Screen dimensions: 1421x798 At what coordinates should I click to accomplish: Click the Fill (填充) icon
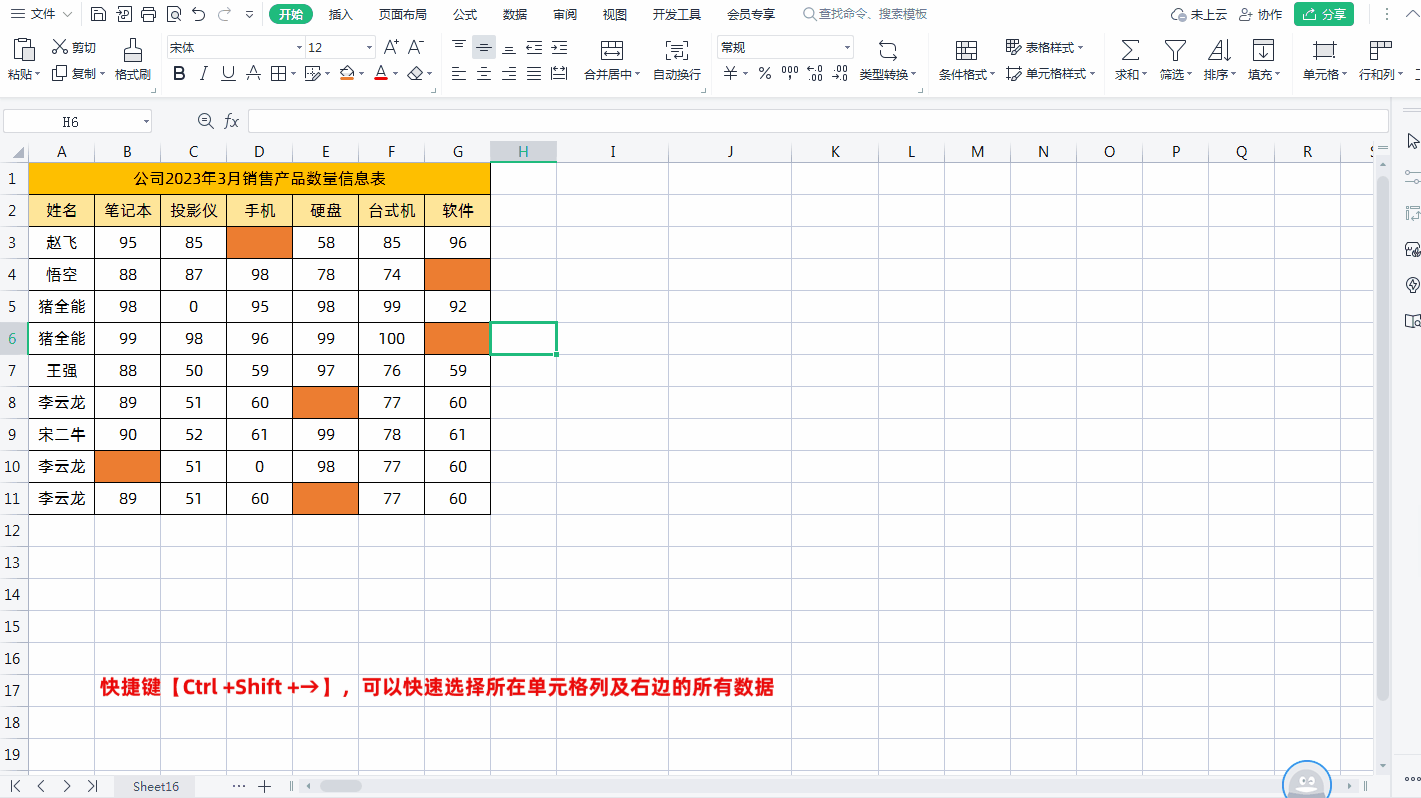pos(1264,51)
